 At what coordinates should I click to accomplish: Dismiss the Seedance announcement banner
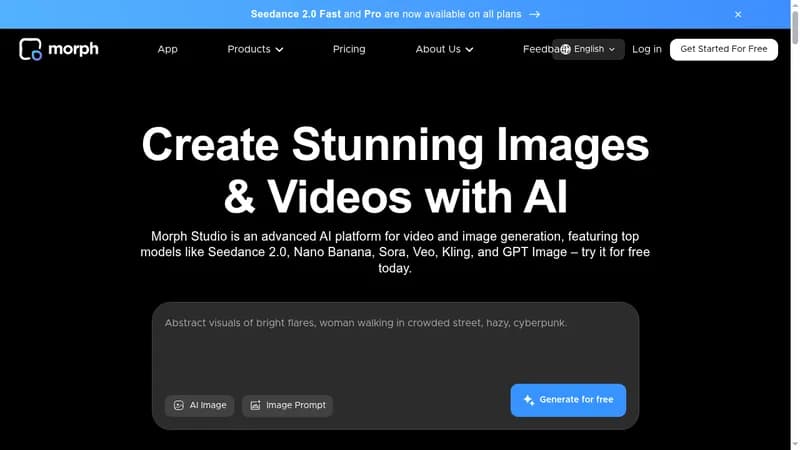coord(738,14)
